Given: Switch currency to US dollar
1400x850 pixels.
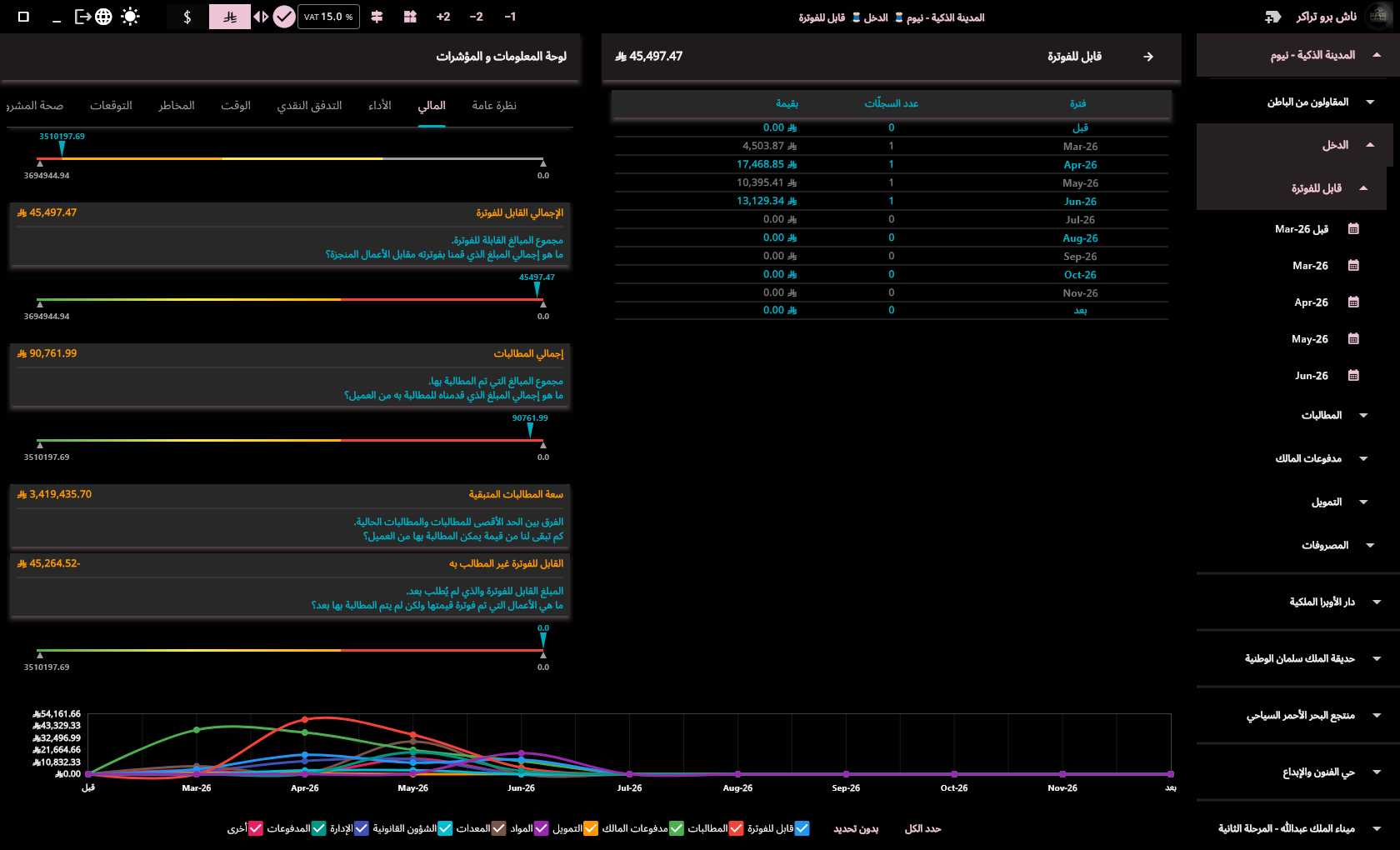Looking at the screenshot, I should [187, 17].
